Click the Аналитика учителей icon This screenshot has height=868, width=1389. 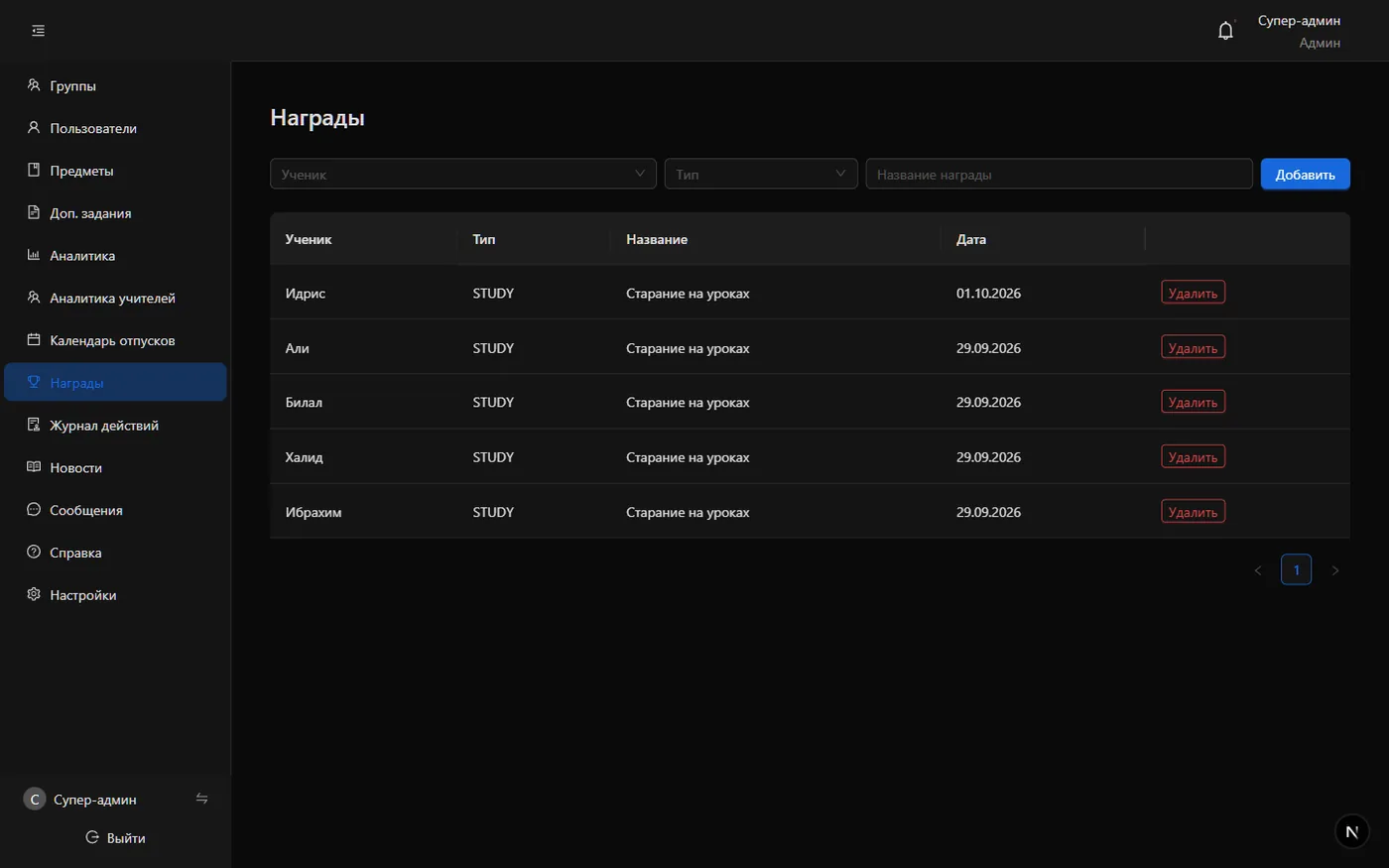tap(34, 298)
